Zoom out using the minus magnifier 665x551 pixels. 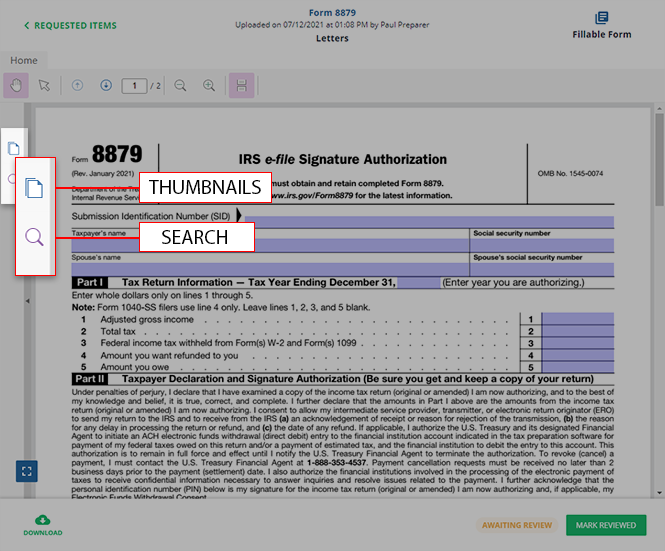pos(181,86)
